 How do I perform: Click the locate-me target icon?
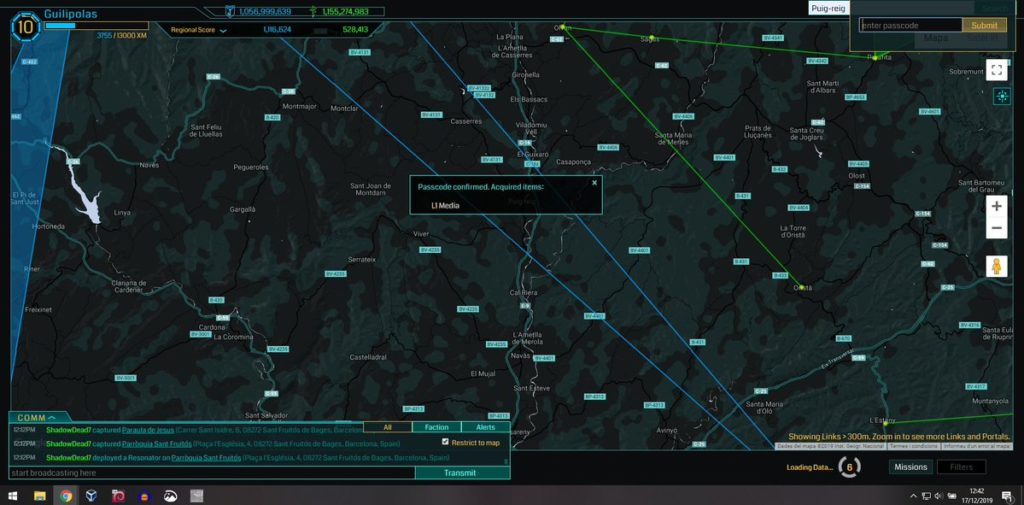point(1002,97)
